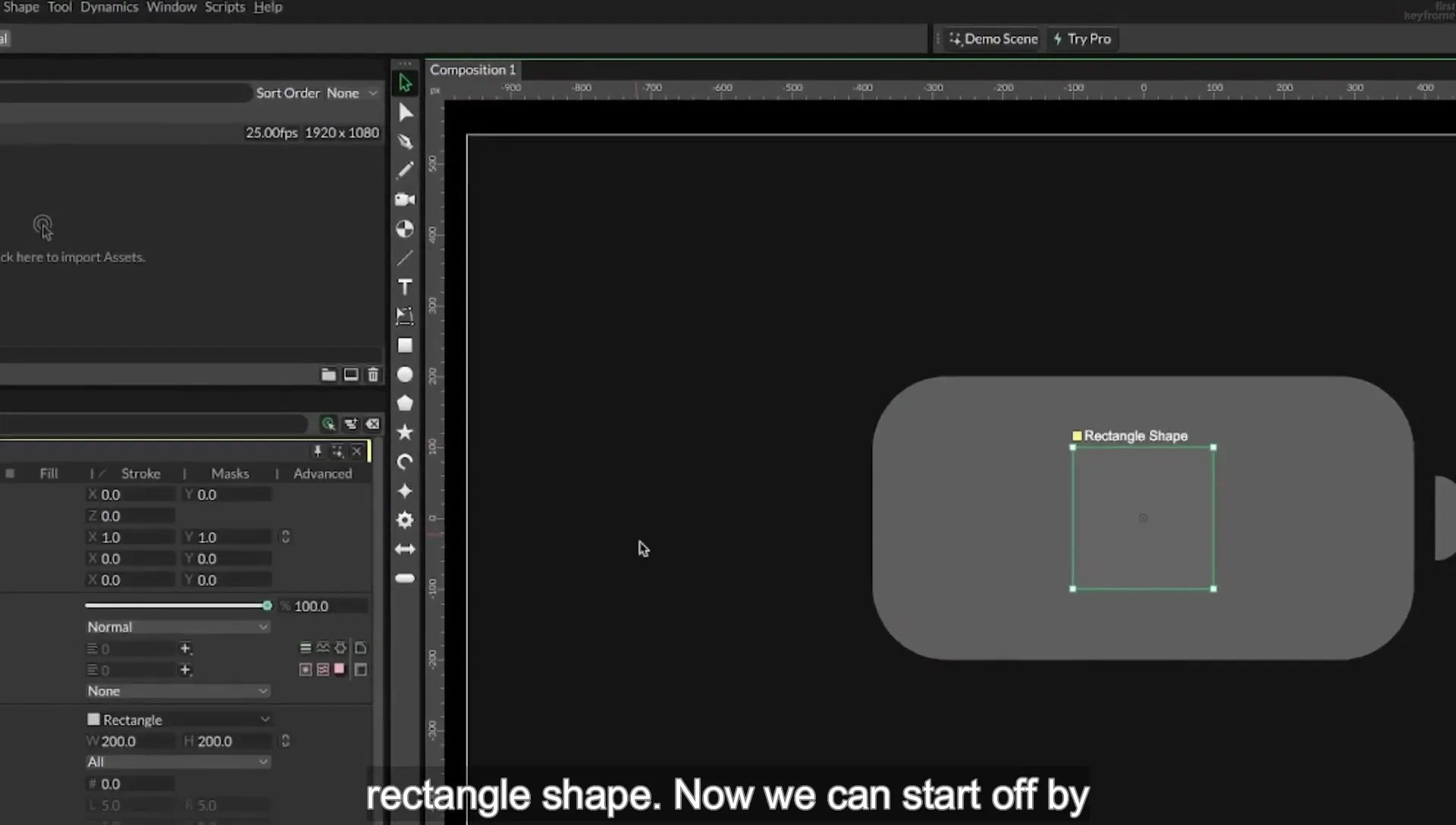
Task: Select the Arc shape tool
Action: (x=405, y=462)
